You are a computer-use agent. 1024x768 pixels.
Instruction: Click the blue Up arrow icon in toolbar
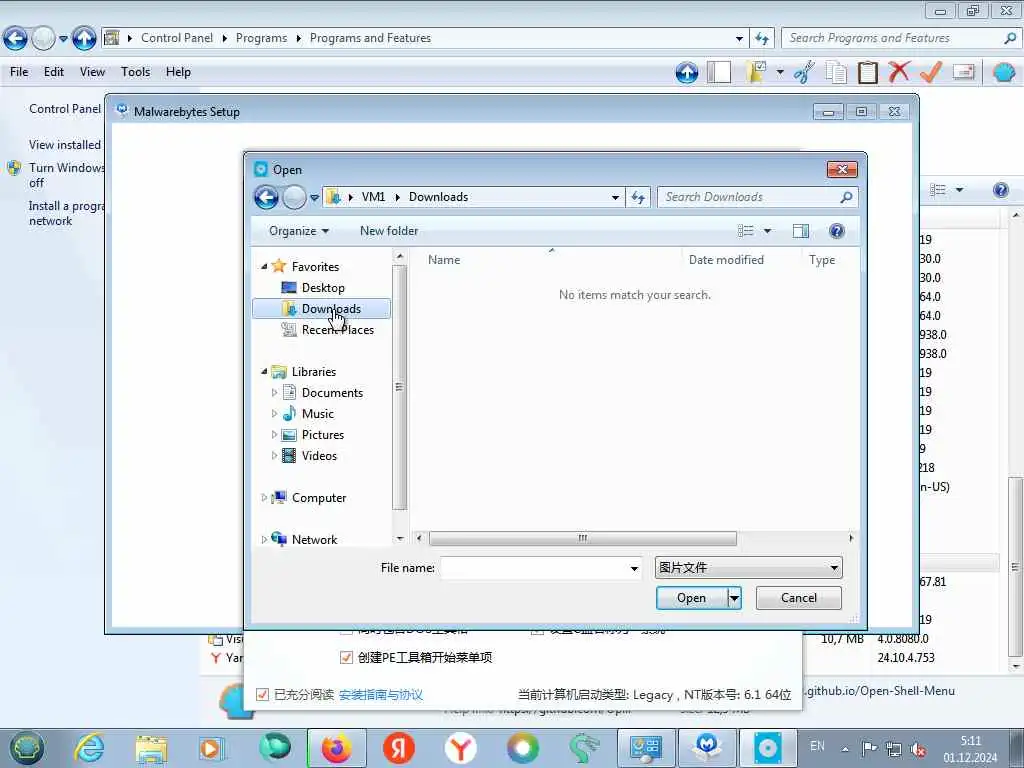click(686, 72)
